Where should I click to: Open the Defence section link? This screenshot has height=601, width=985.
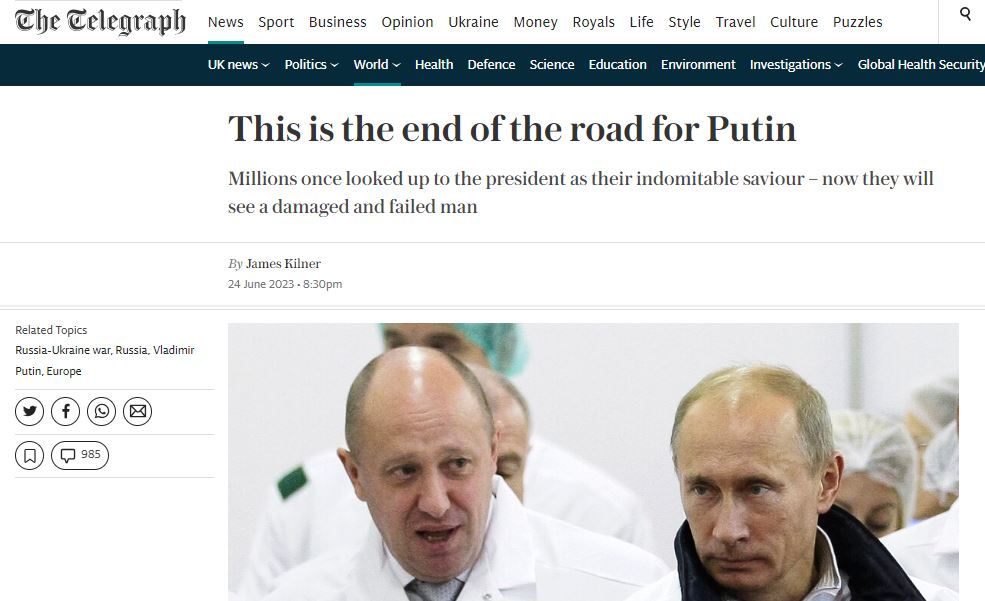point(491,65)
